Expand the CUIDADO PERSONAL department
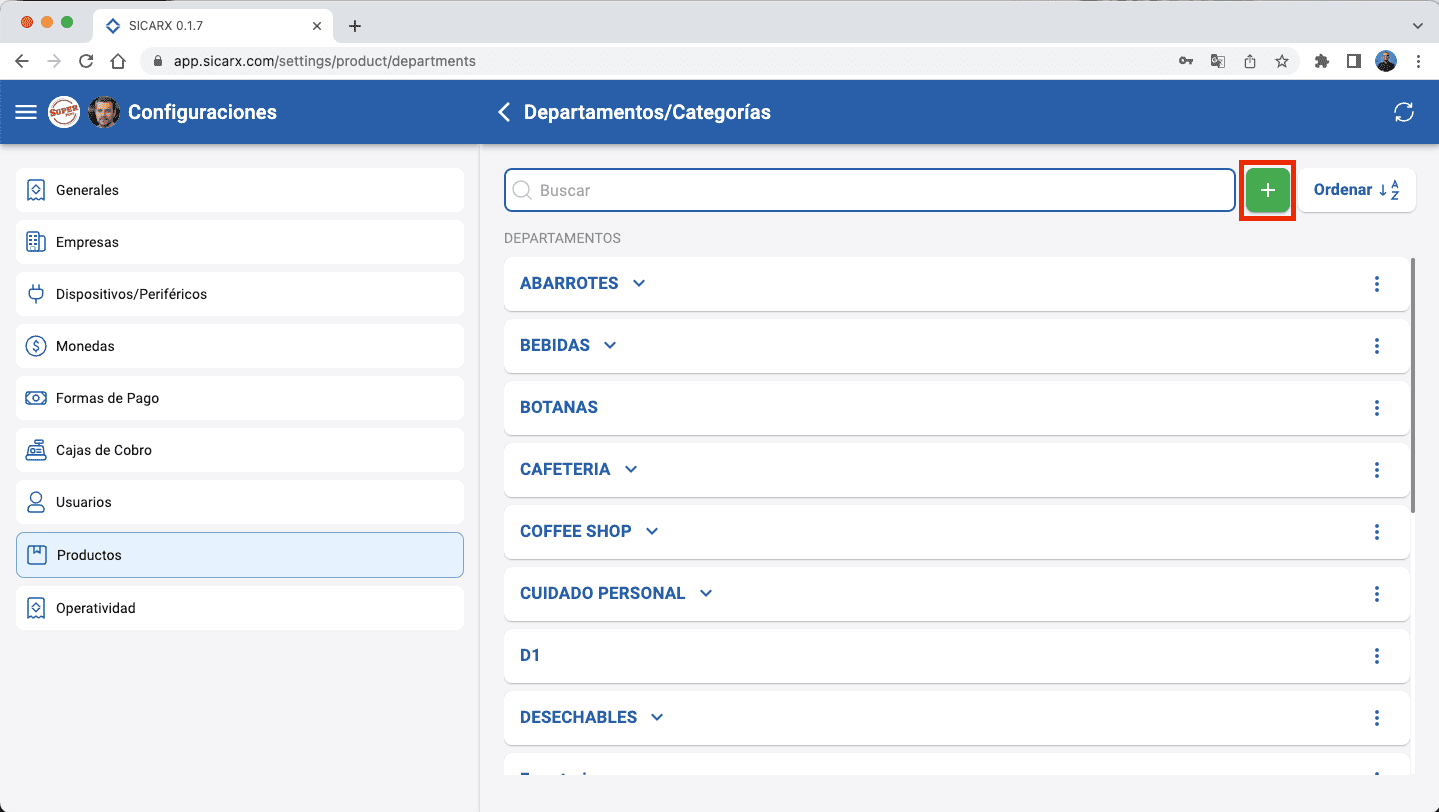This screenshot has height=812, width=1439. [x=706, y=593]
